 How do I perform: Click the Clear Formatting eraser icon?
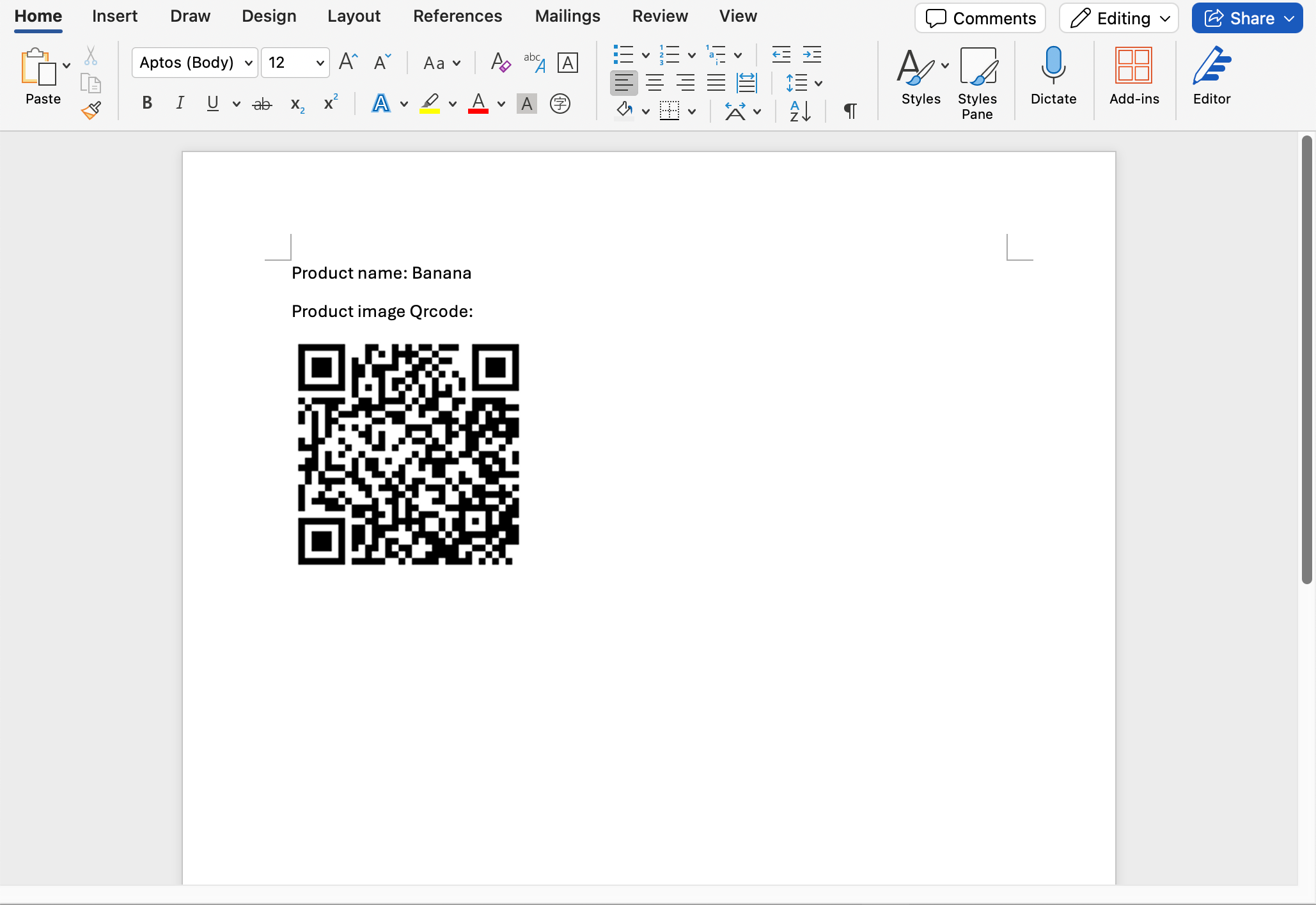[501, 63]
